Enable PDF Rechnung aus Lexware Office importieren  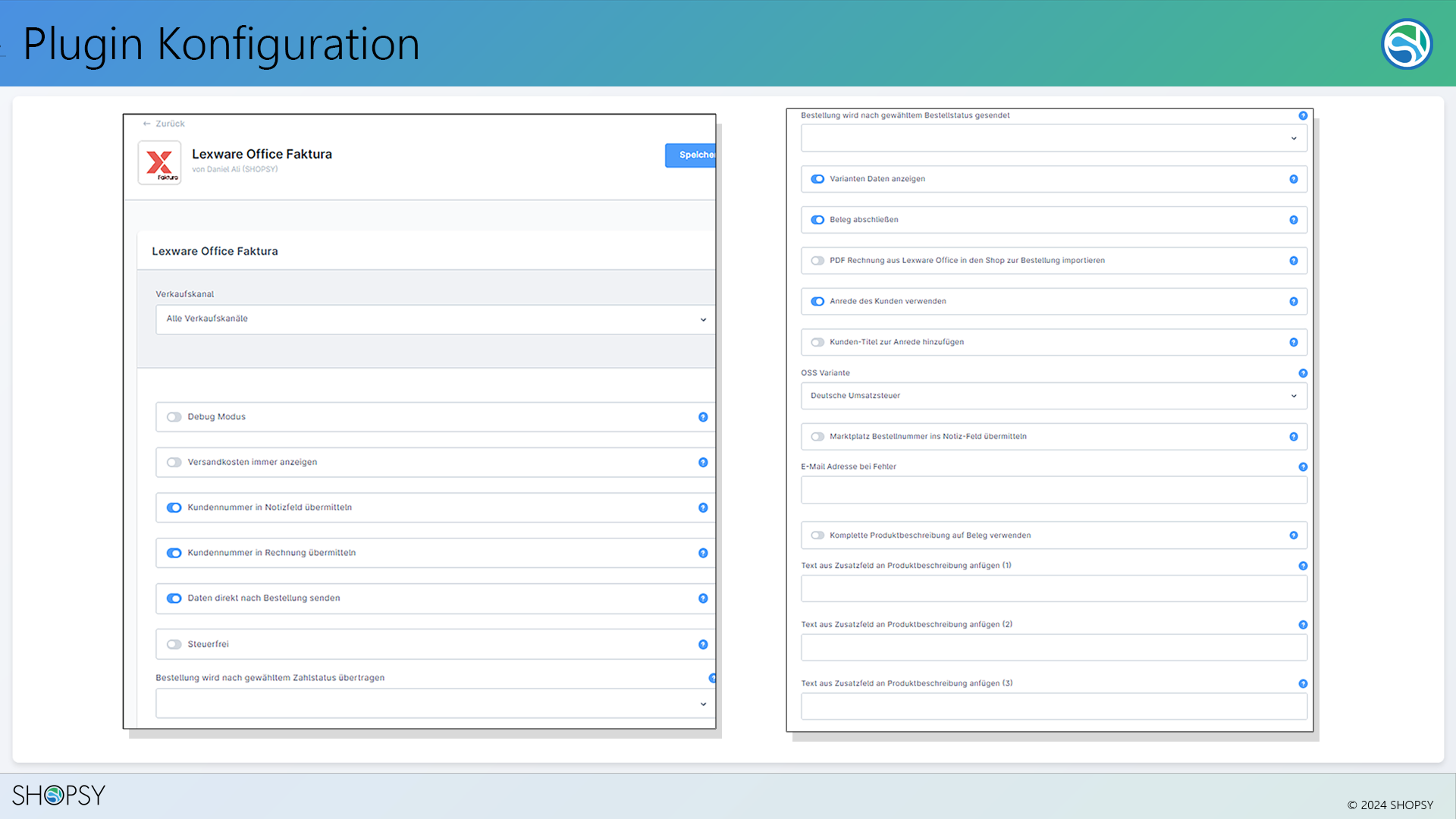pos(817,261)
